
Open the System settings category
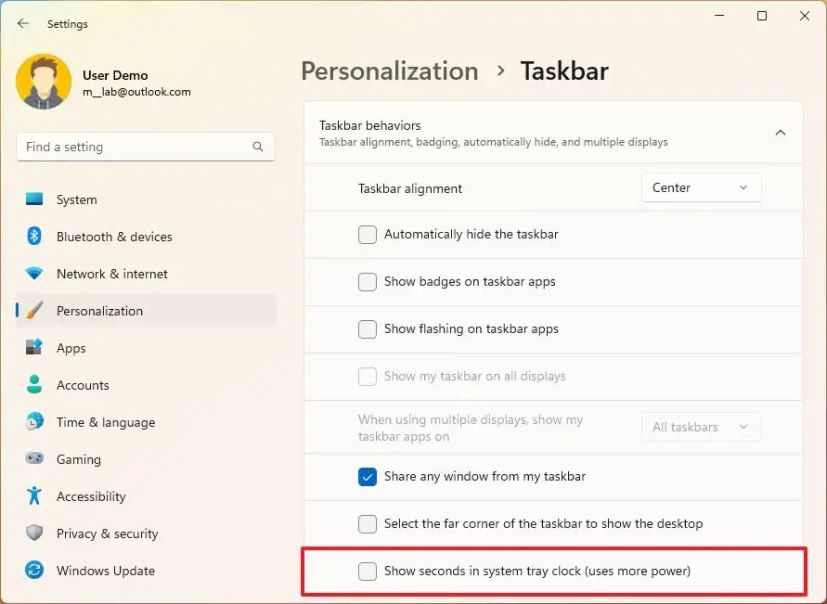coord(77,199)
